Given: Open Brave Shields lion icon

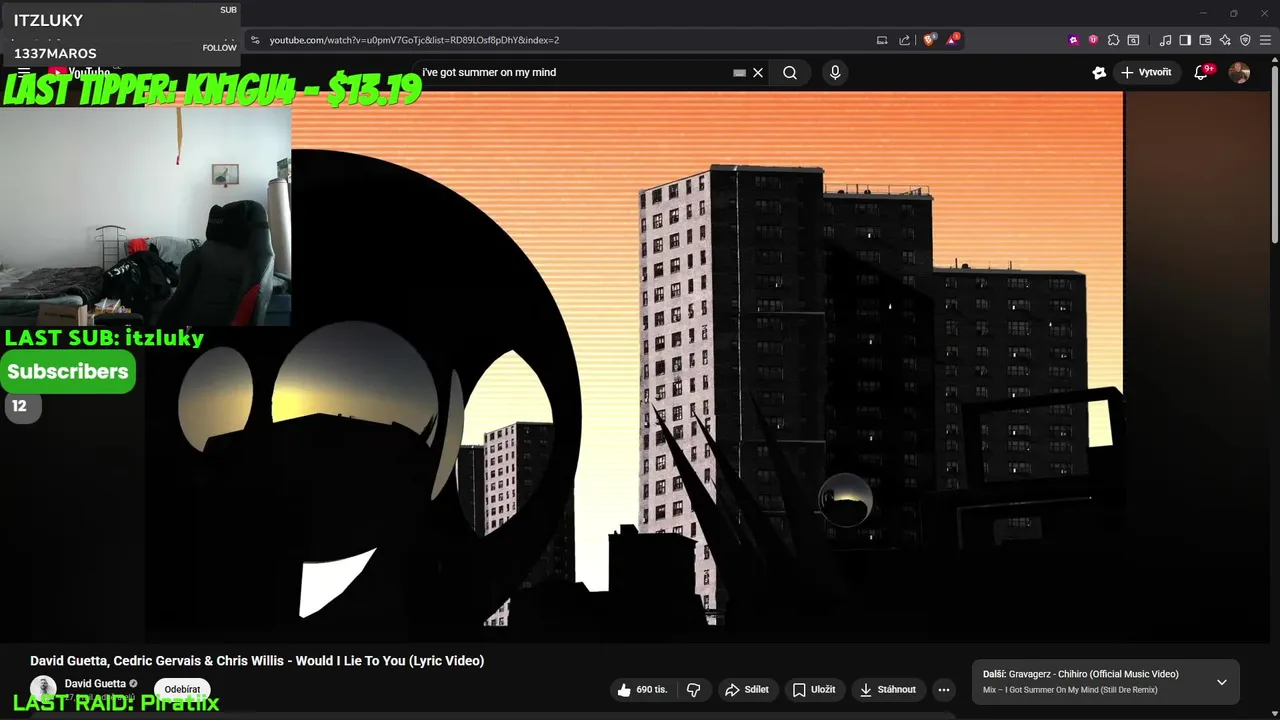Looking at the screenshot, I should pos(929,40).
